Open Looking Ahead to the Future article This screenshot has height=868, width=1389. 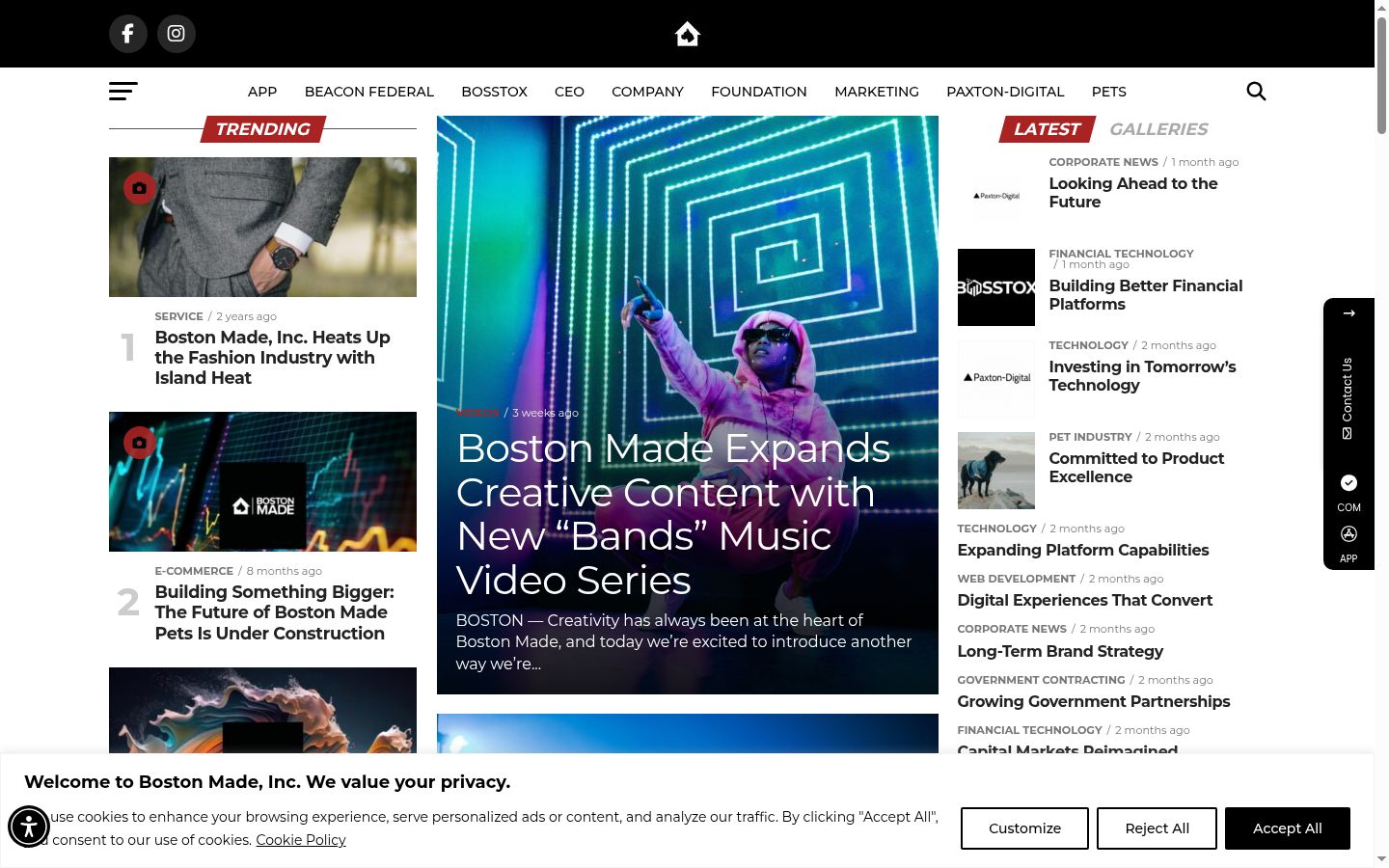click(1133, 193)
